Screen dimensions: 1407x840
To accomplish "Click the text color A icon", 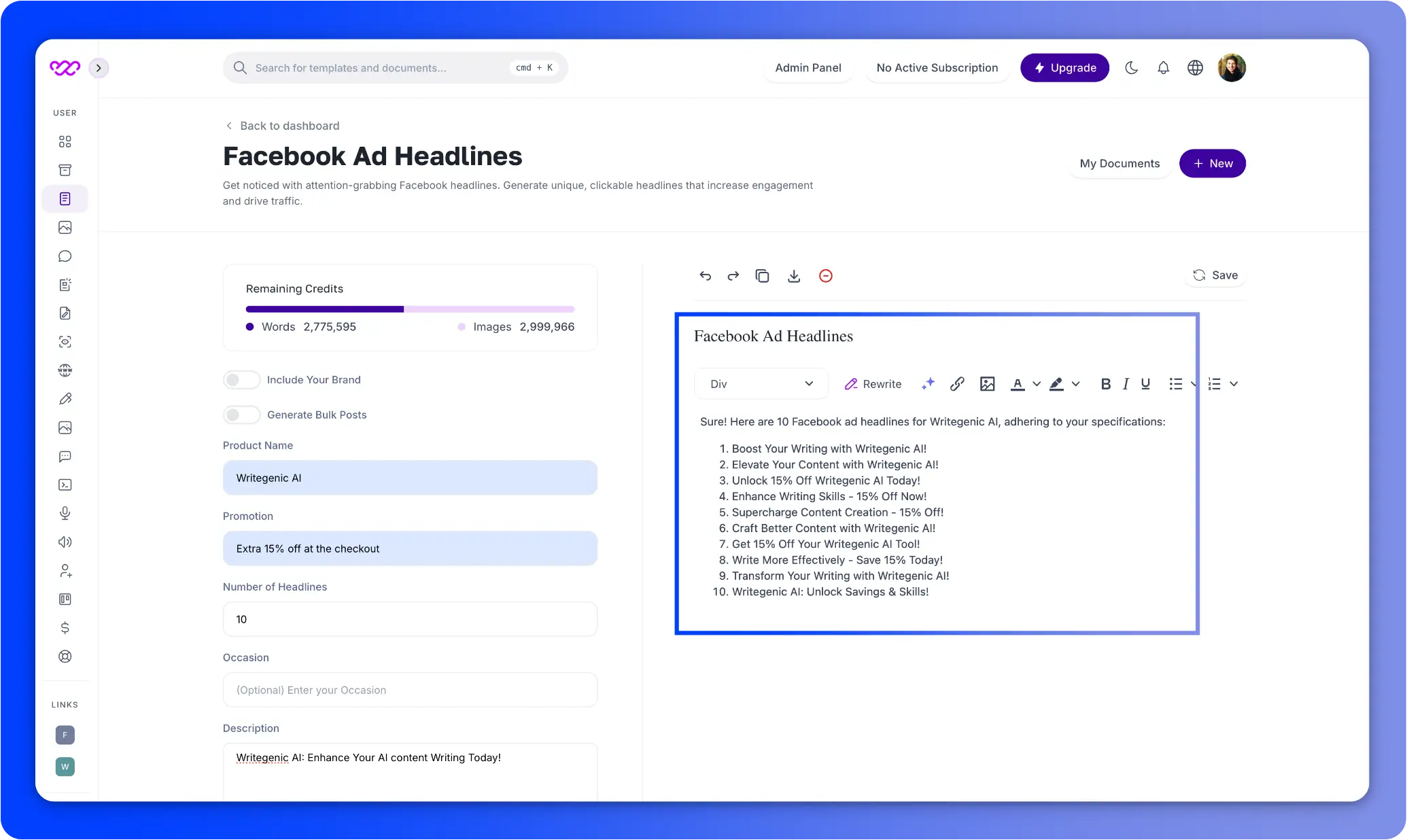I will 1017,384.
